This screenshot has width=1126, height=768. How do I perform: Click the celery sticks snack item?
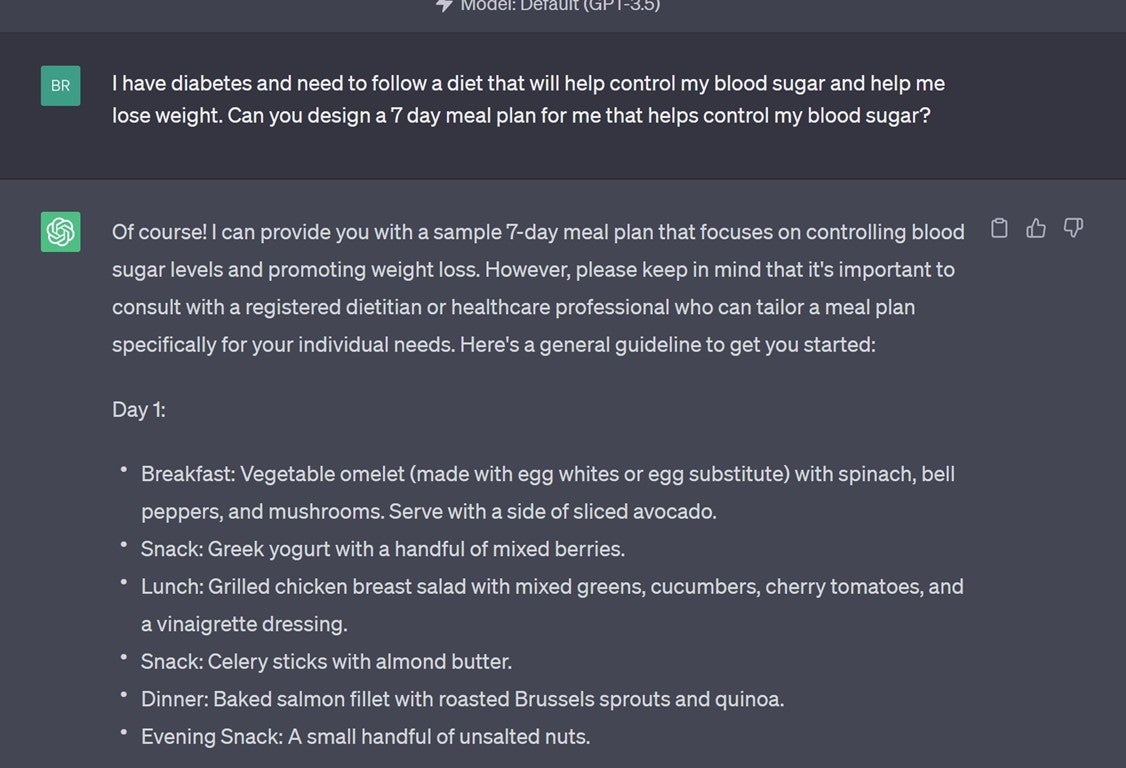[x=326, y=661]
